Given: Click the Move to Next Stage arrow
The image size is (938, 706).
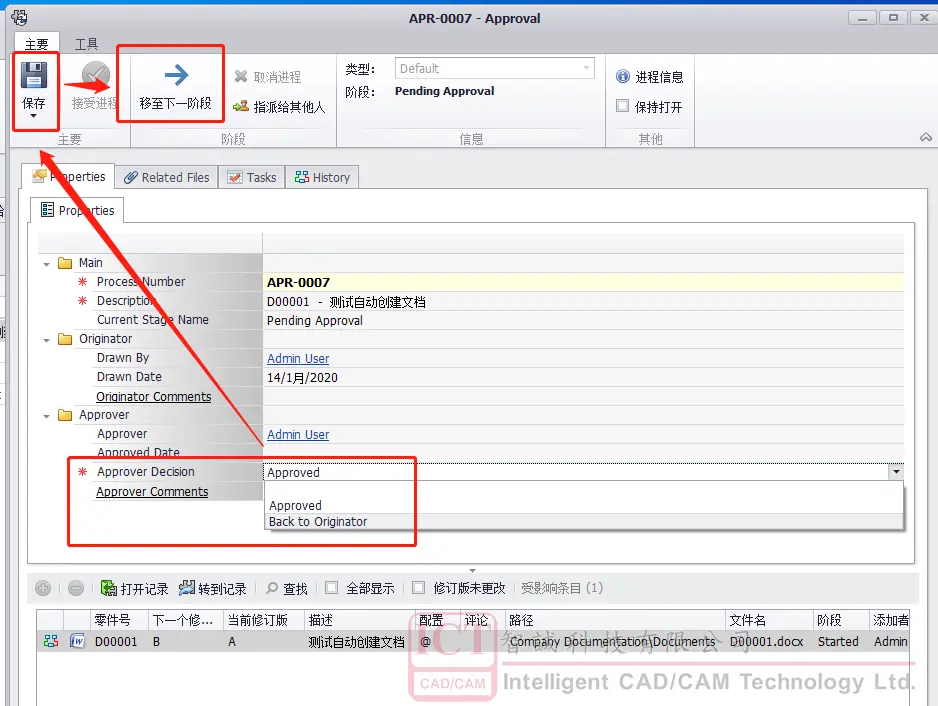Looking at the screenshot, I should [x=176, y=75].
